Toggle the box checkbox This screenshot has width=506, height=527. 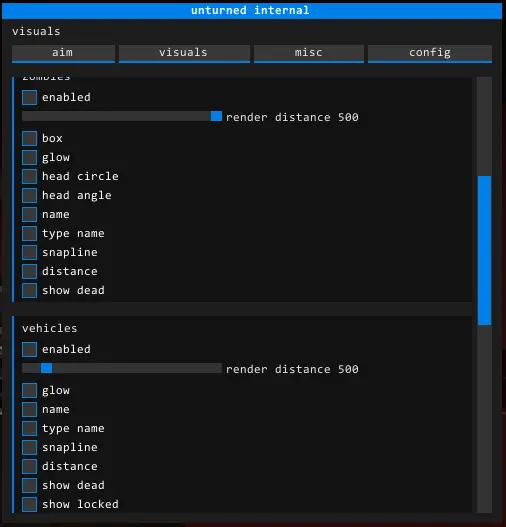click(x=30, y=138)
